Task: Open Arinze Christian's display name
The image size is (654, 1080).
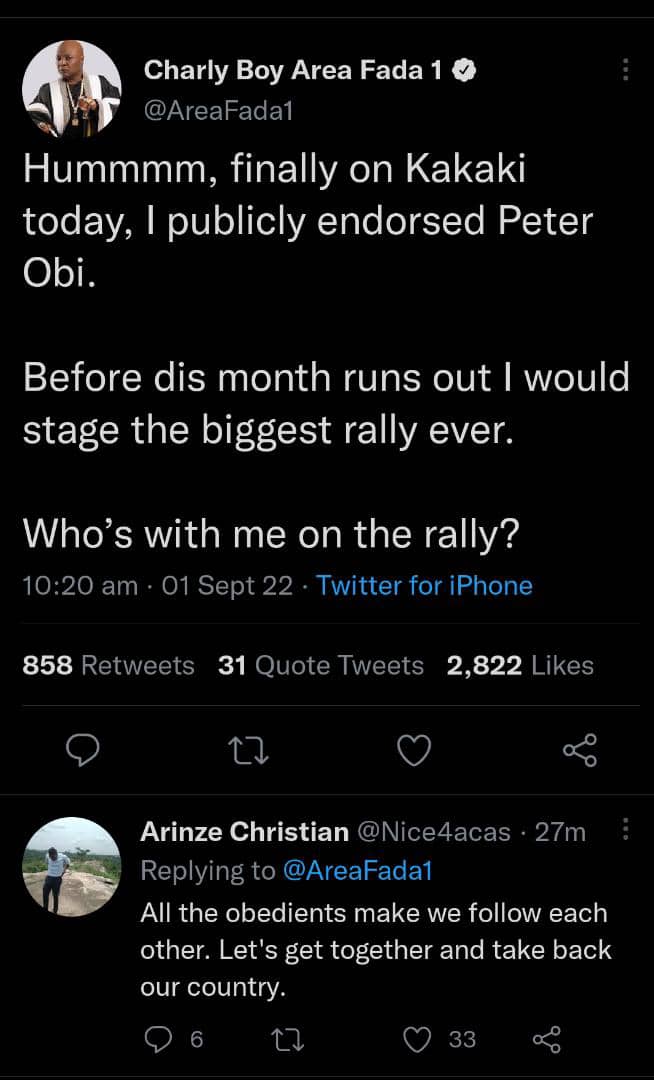Action: pos(244,831)
